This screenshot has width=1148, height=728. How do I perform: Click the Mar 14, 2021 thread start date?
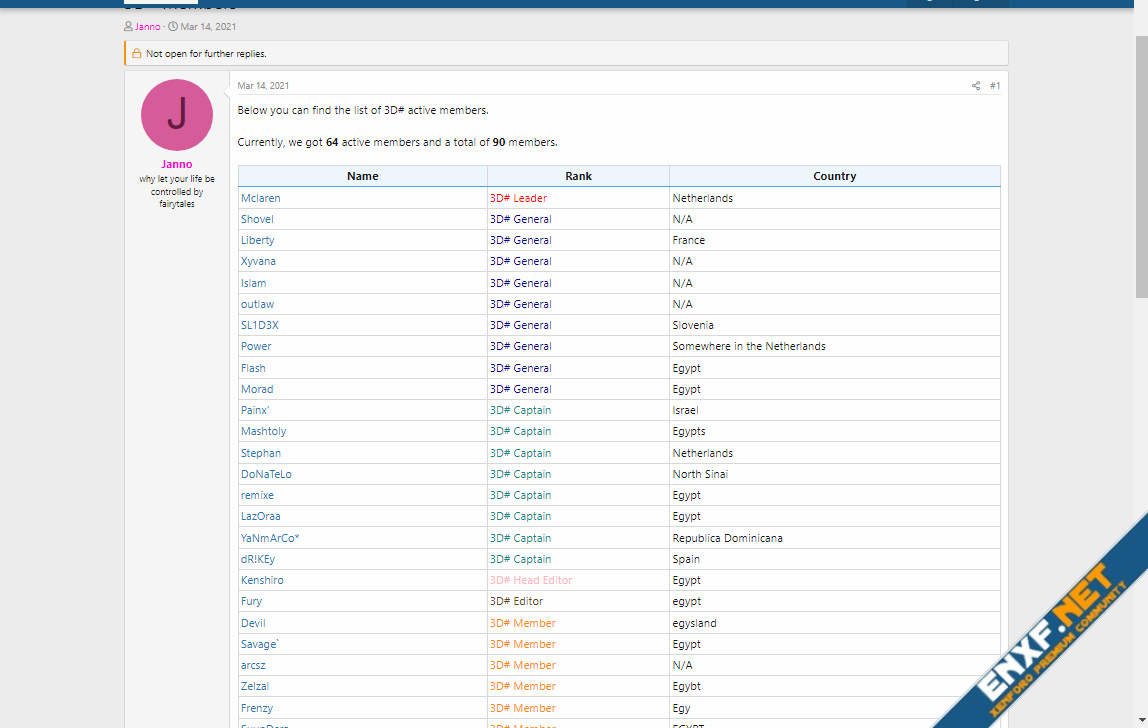[x=208, y=27]
